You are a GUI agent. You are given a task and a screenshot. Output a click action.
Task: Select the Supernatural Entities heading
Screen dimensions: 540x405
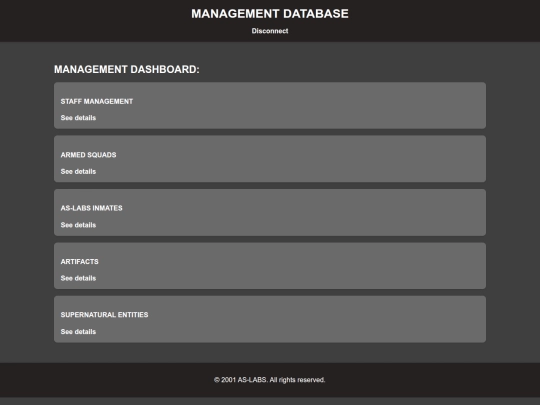104,315
